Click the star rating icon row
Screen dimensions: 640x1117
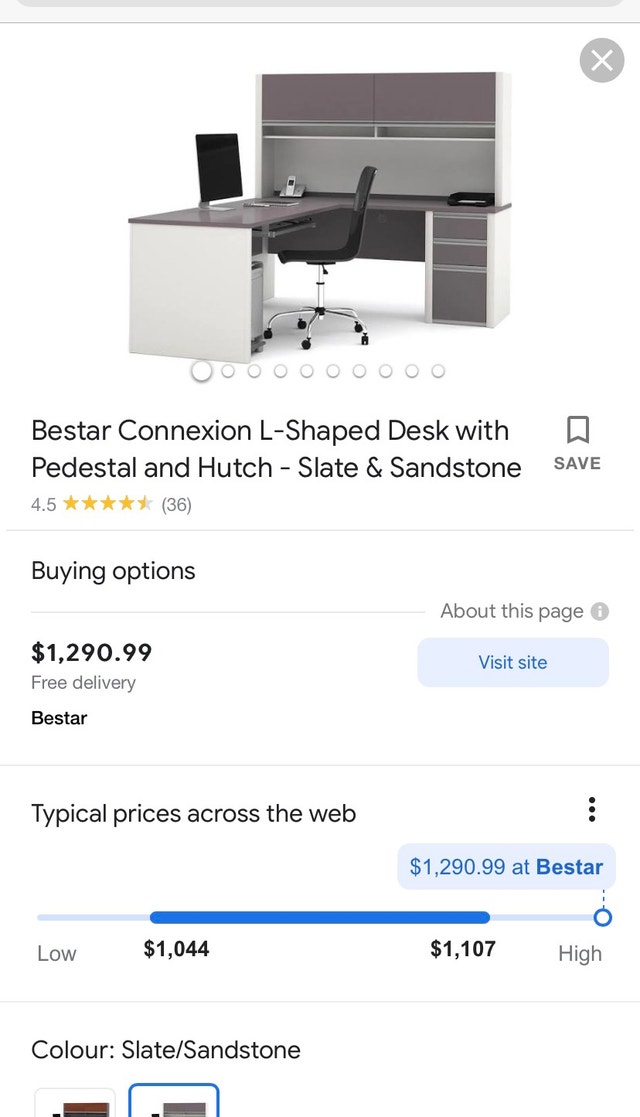(110, 505)
